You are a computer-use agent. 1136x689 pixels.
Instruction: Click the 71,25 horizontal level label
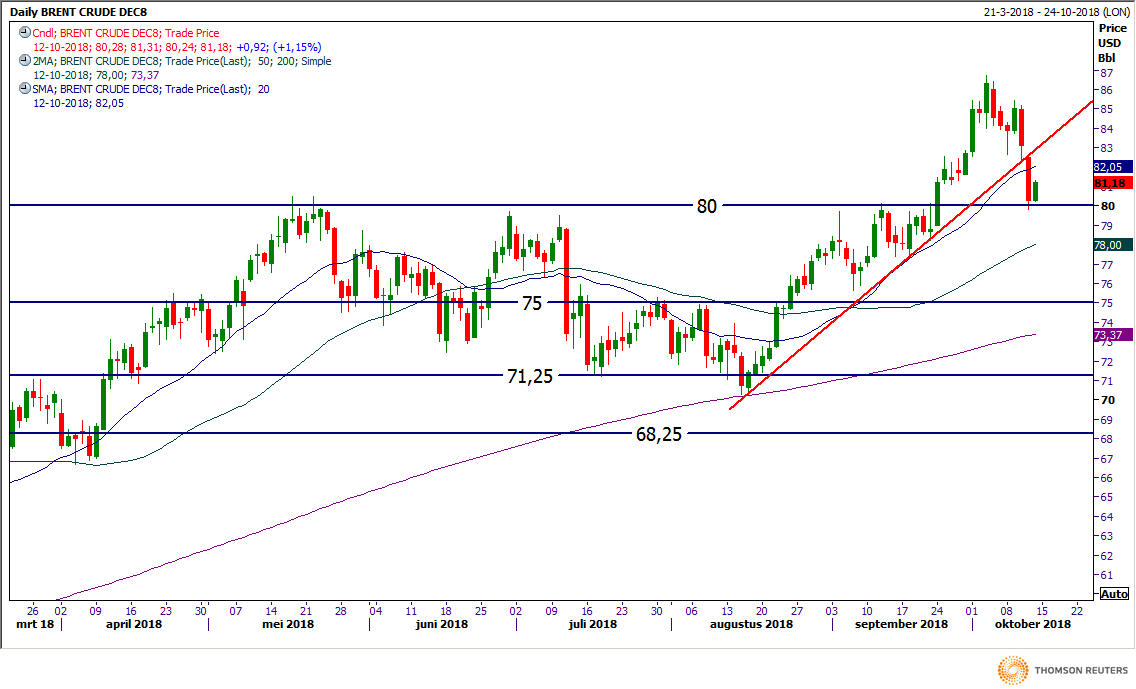(531, 376)
